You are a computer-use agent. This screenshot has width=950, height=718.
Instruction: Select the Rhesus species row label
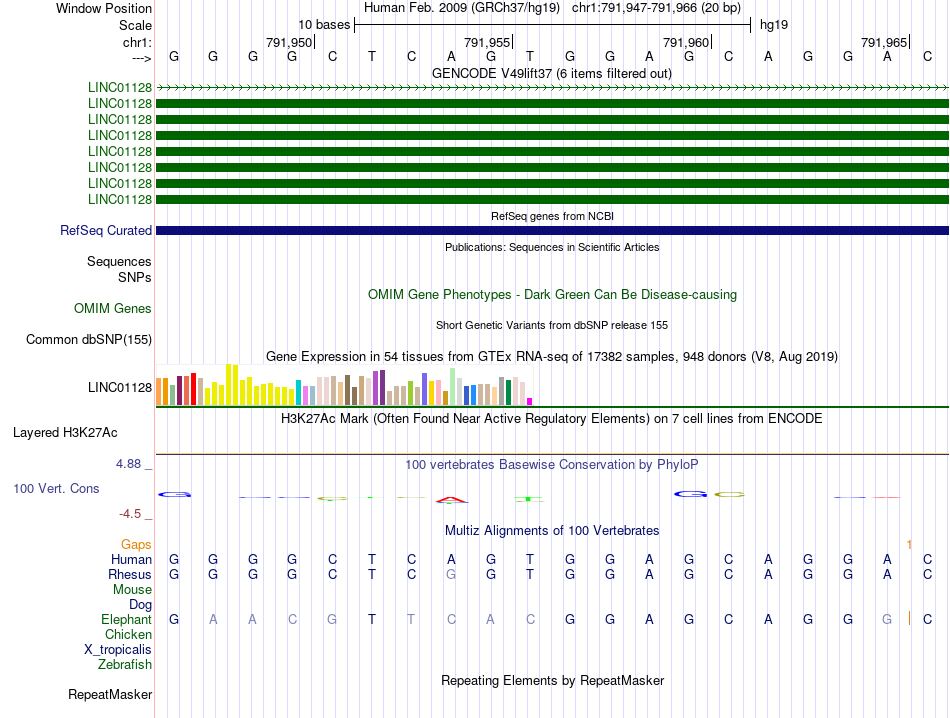[130, 575]
